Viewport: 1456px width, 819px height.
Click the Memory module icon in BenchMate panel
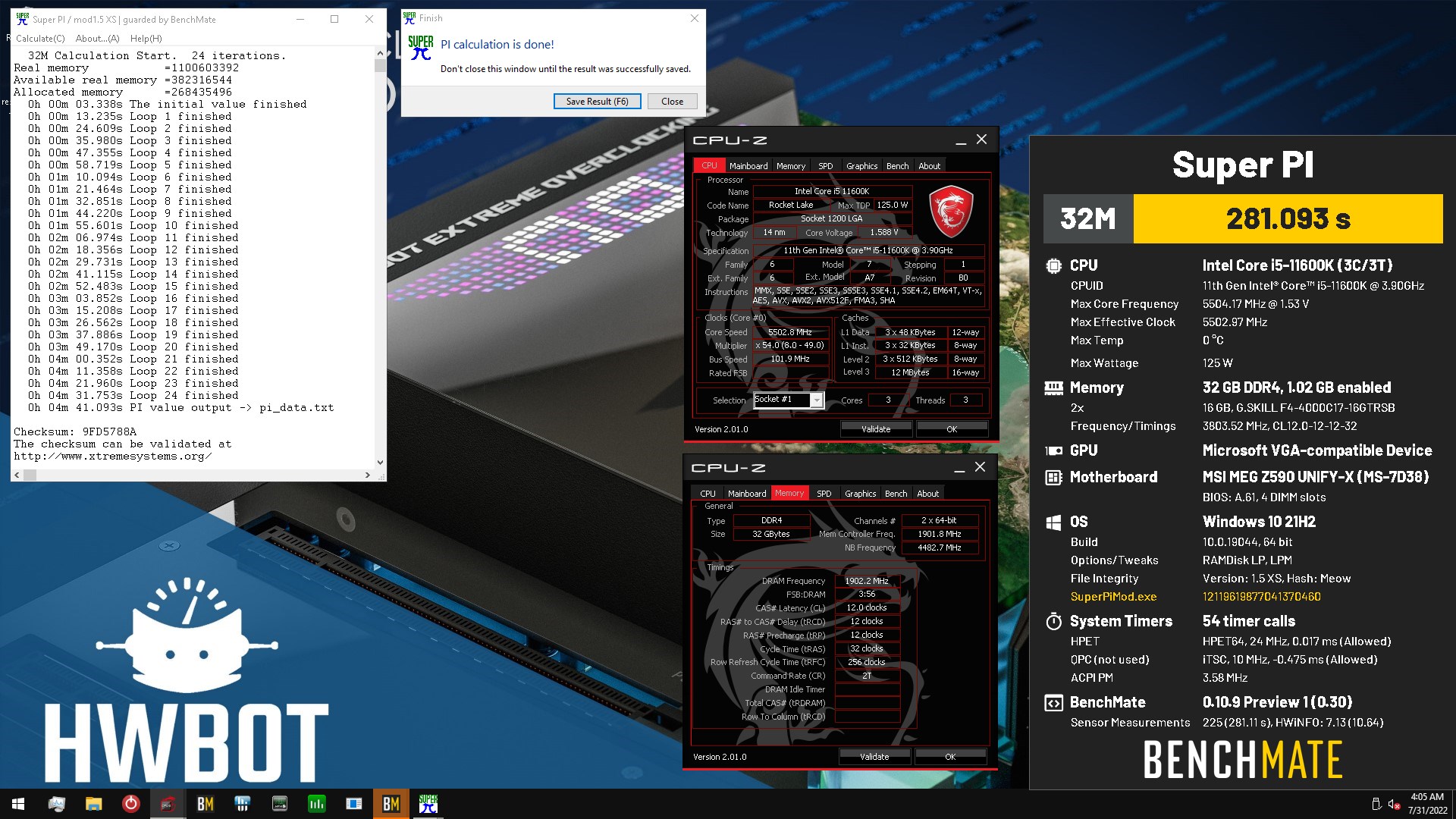pyautogui.click(x=1053, y=388)
